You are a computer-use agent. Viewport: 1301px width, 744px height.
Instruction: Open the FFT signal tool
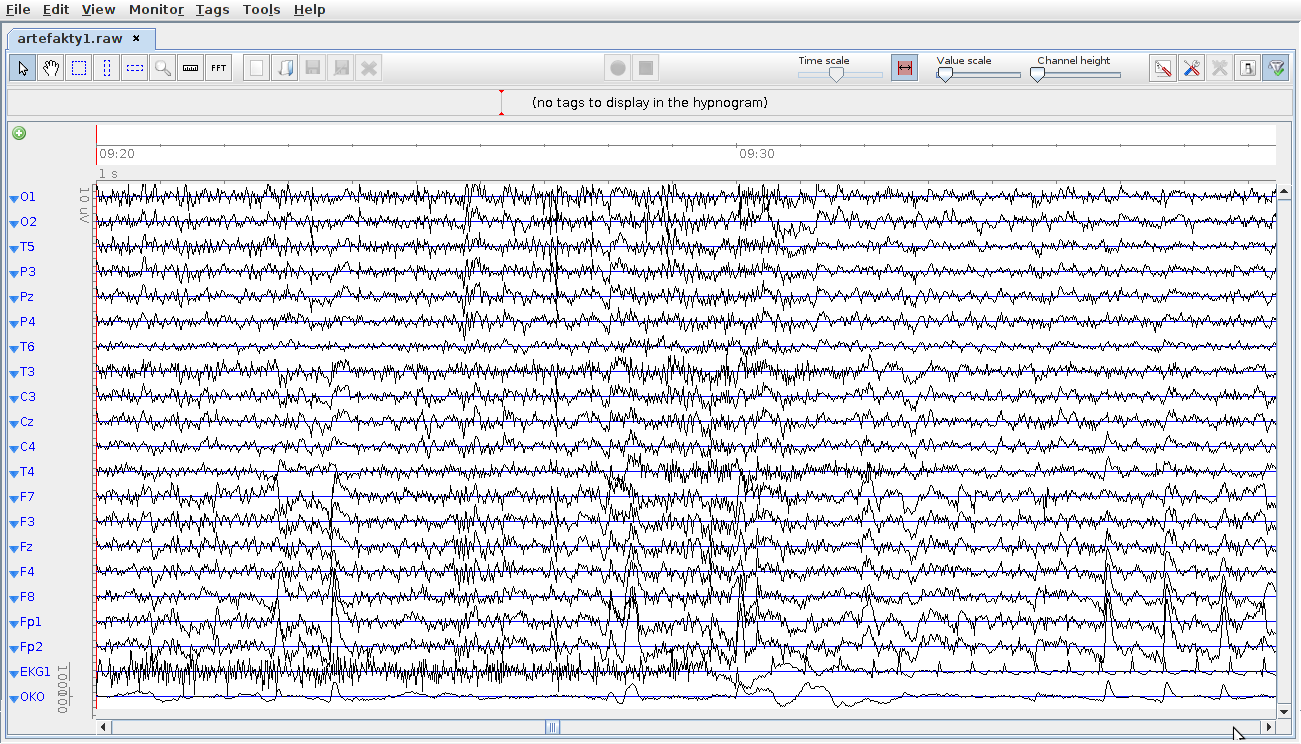pyautogui.click(x=219, y=68)
